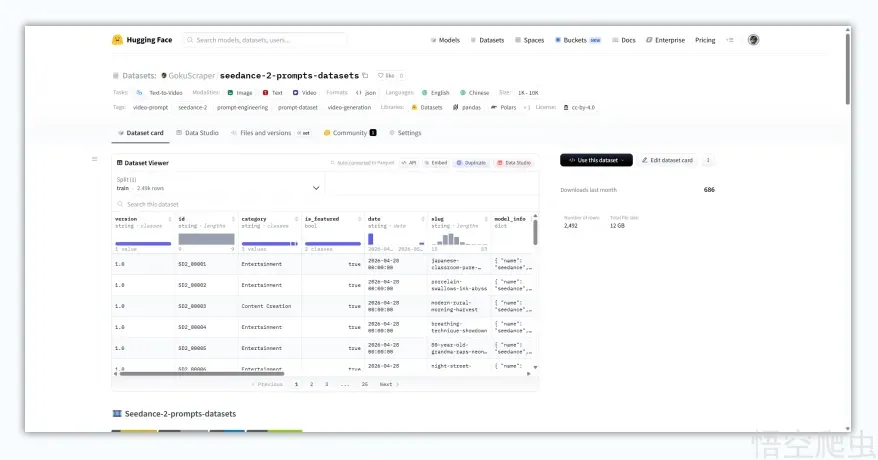Select the category column value distribution bar
This screenshot has width=878, height=460.
tap(269, 243)
